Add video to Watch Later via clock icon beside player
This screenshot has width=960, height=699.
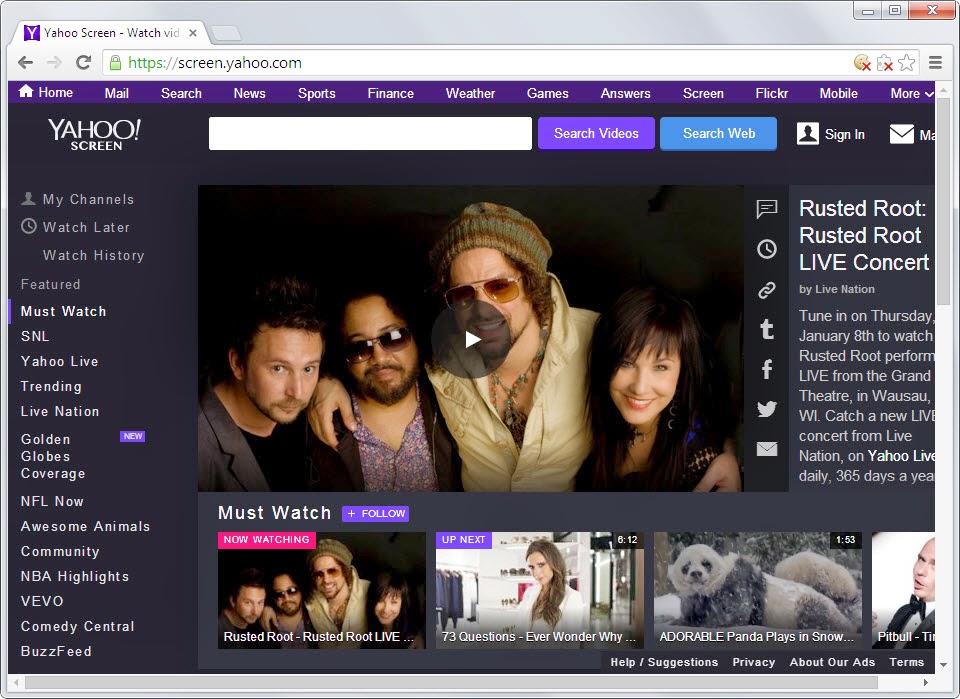pos(767,249)
